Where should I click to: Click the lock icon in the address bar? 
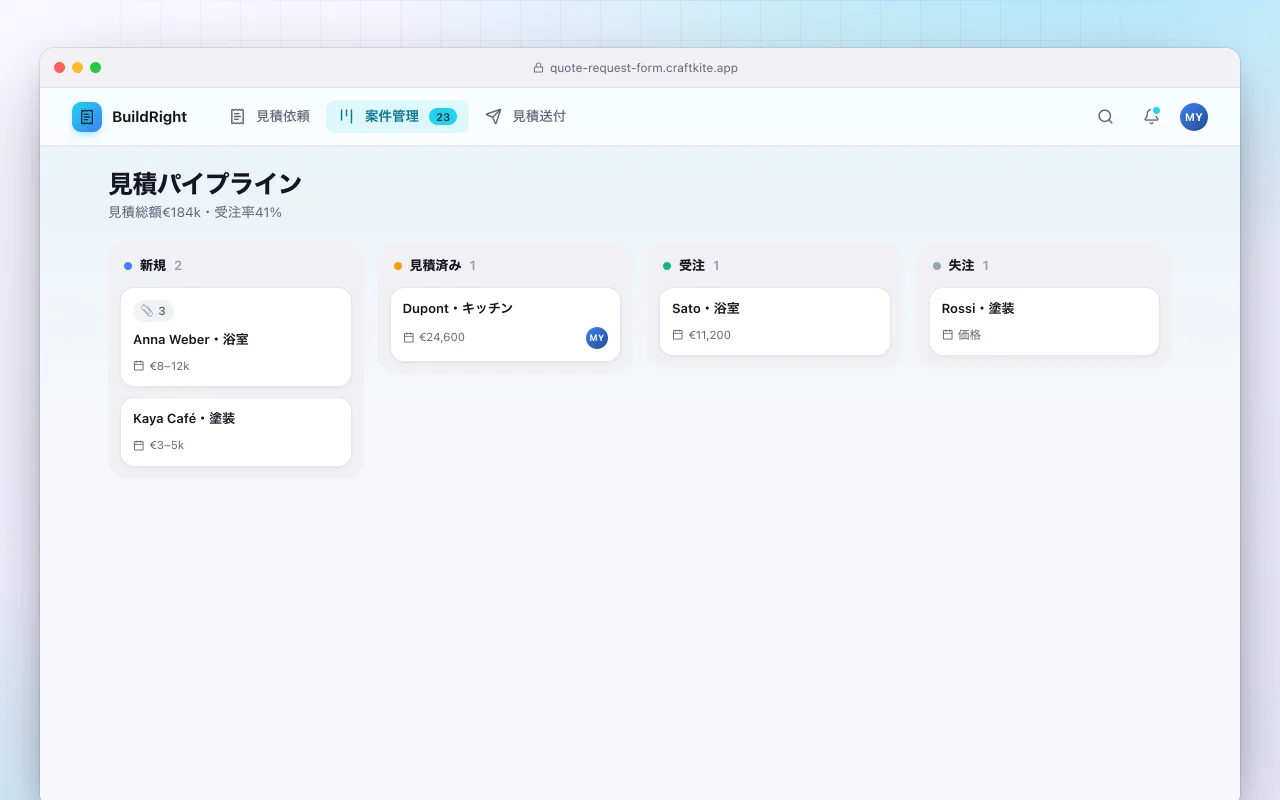[539, 68]
